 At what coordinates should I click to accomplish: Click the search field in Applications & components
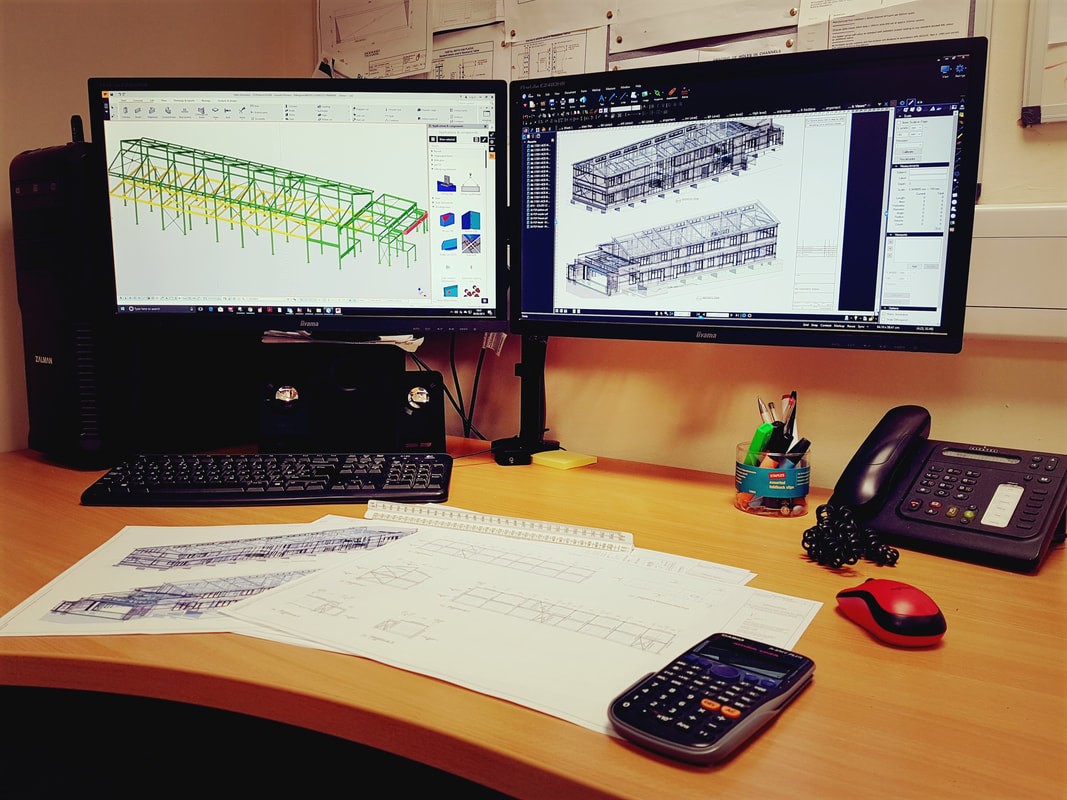pos(459,146)
